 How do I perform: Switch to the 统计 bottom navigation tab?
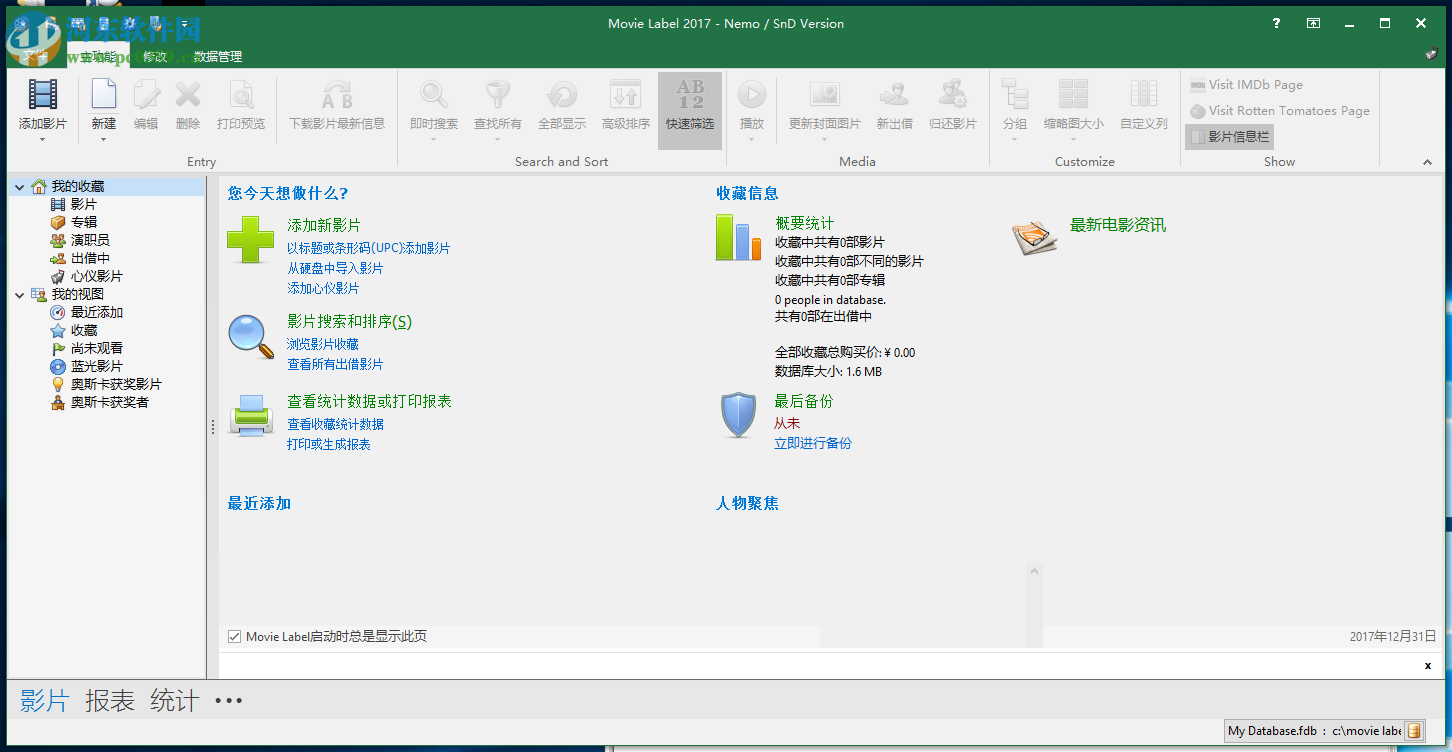tap(175, 701)
